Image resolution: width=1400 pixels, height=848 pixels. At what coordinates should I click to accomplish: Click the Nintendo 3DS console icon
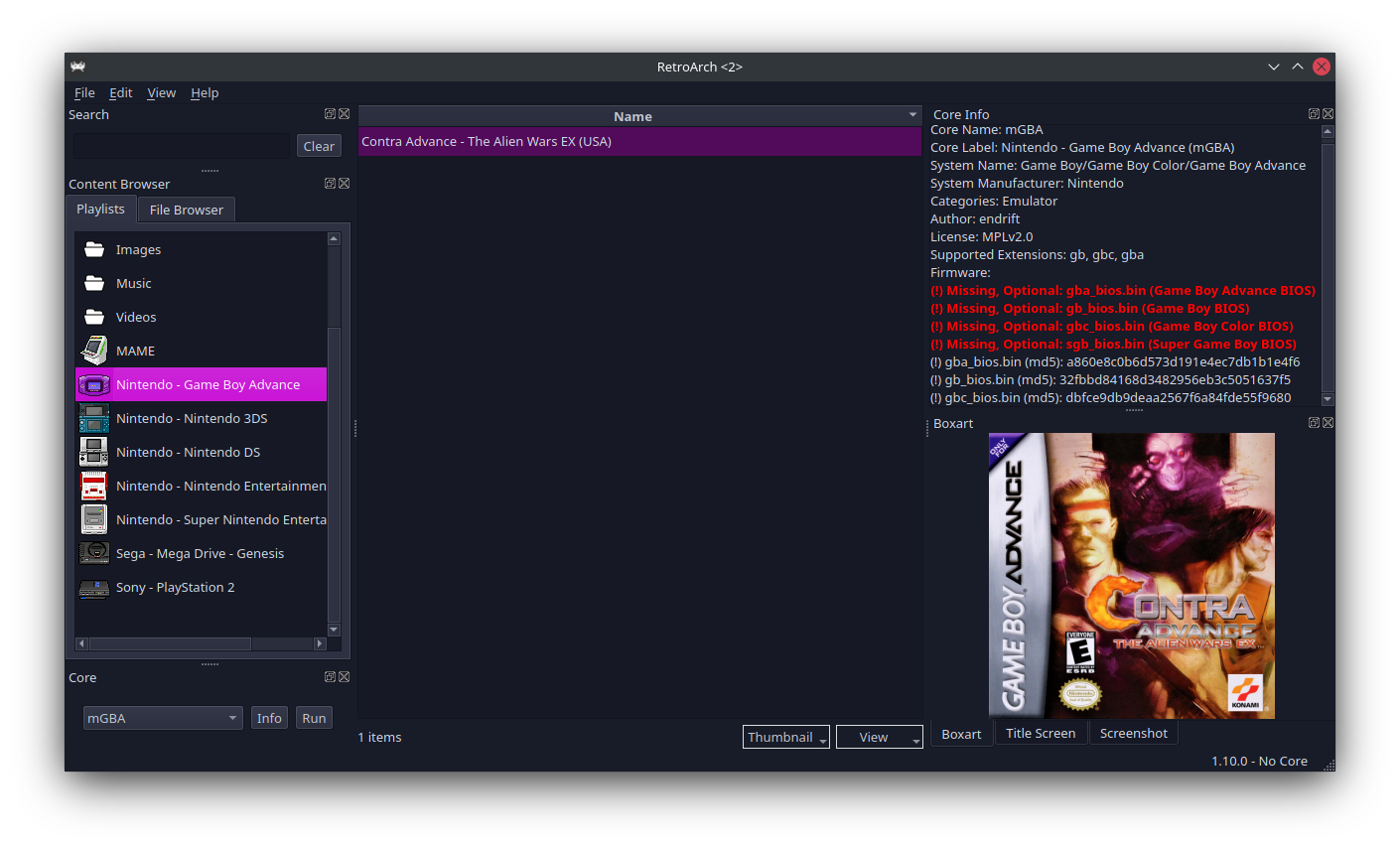(x=94, y=418)
